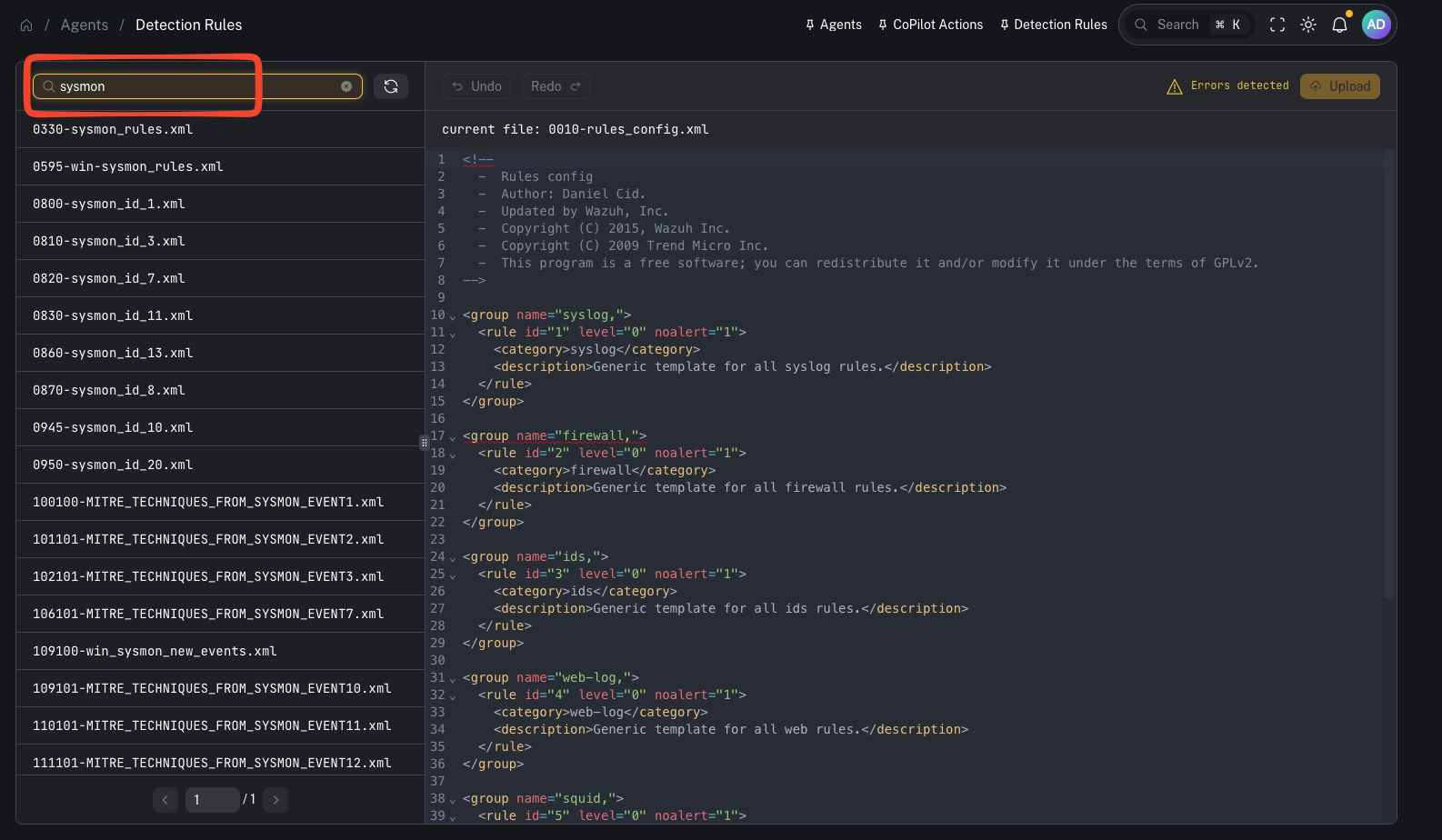Open 0860-sysmon_id_13.xml
Image resolution: width=1442 pixels, height=840 pixels.
(x=220, y=353)
